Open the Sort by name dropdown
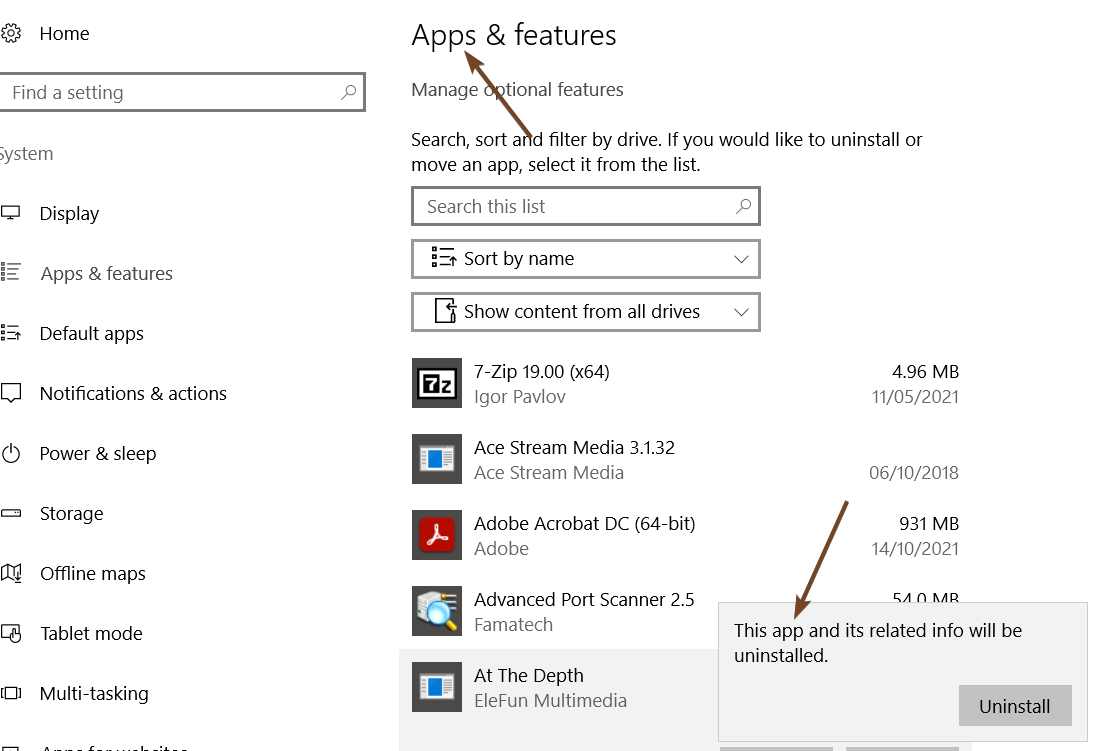 585,259
